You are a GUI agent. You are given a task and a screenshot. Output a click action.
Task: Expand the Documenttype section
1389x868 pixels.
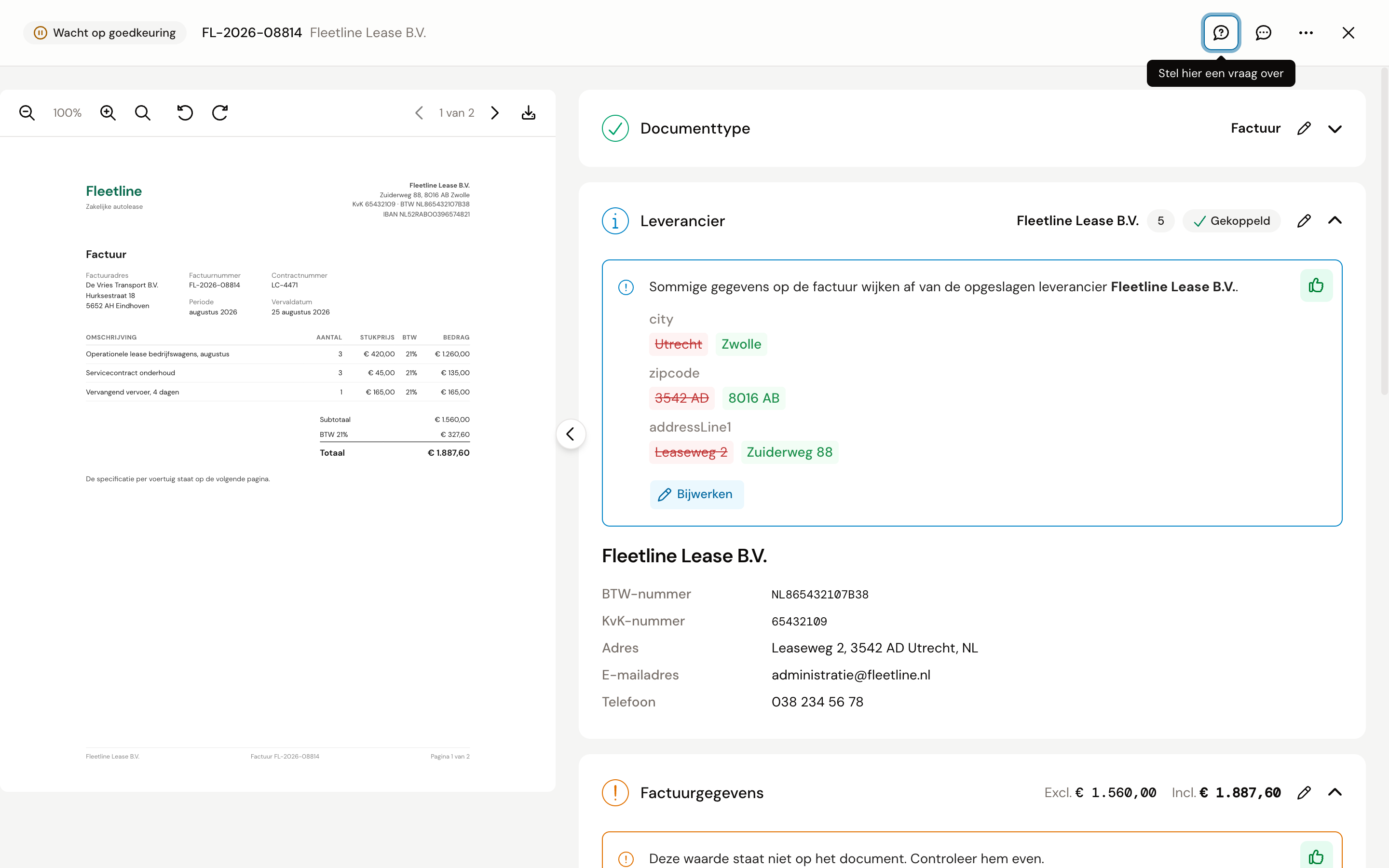point(1335,129)
